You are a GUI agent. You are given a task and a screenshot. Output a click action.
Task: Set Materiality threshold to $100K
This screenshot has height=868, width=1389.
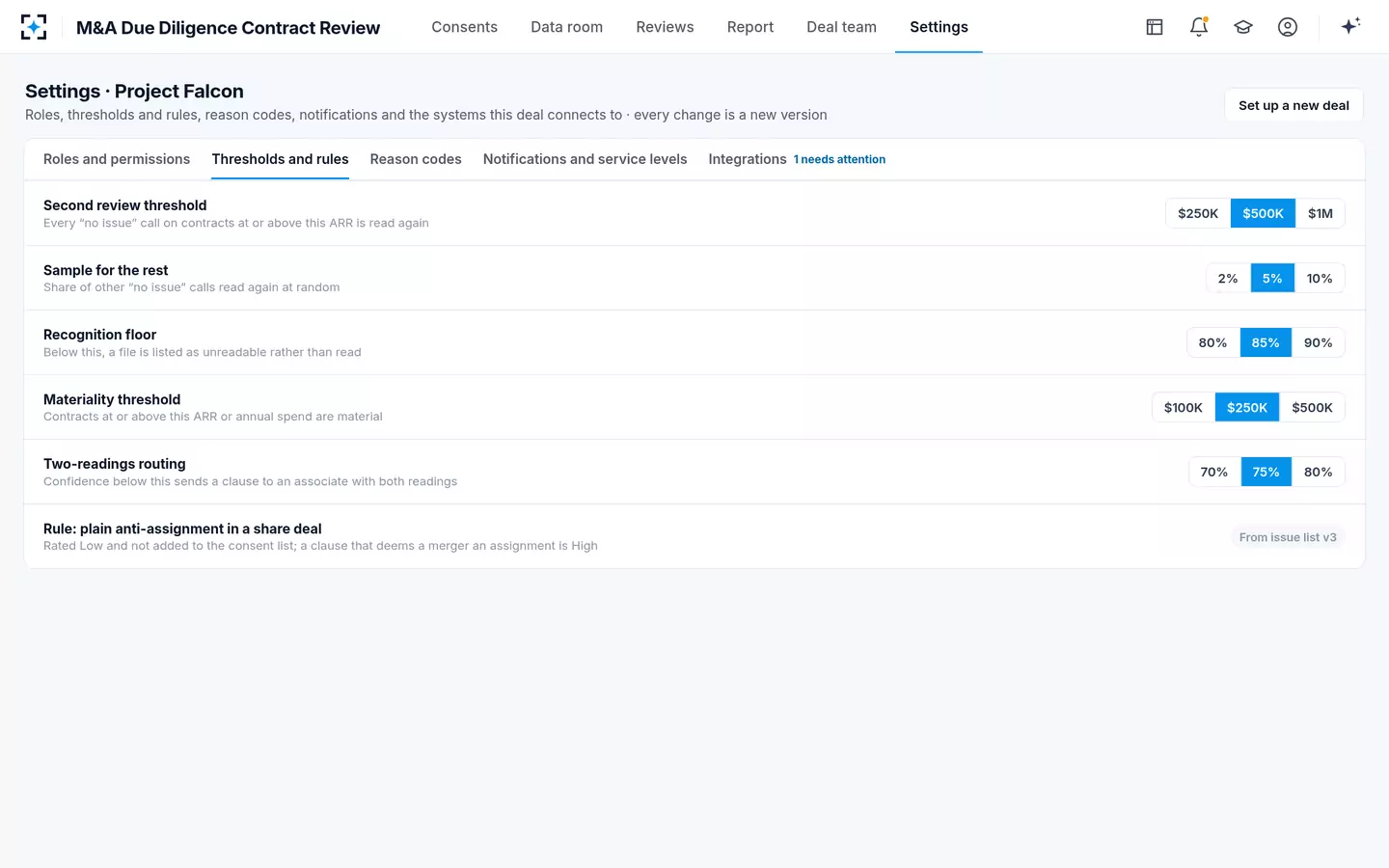[x=1184, y=407]
